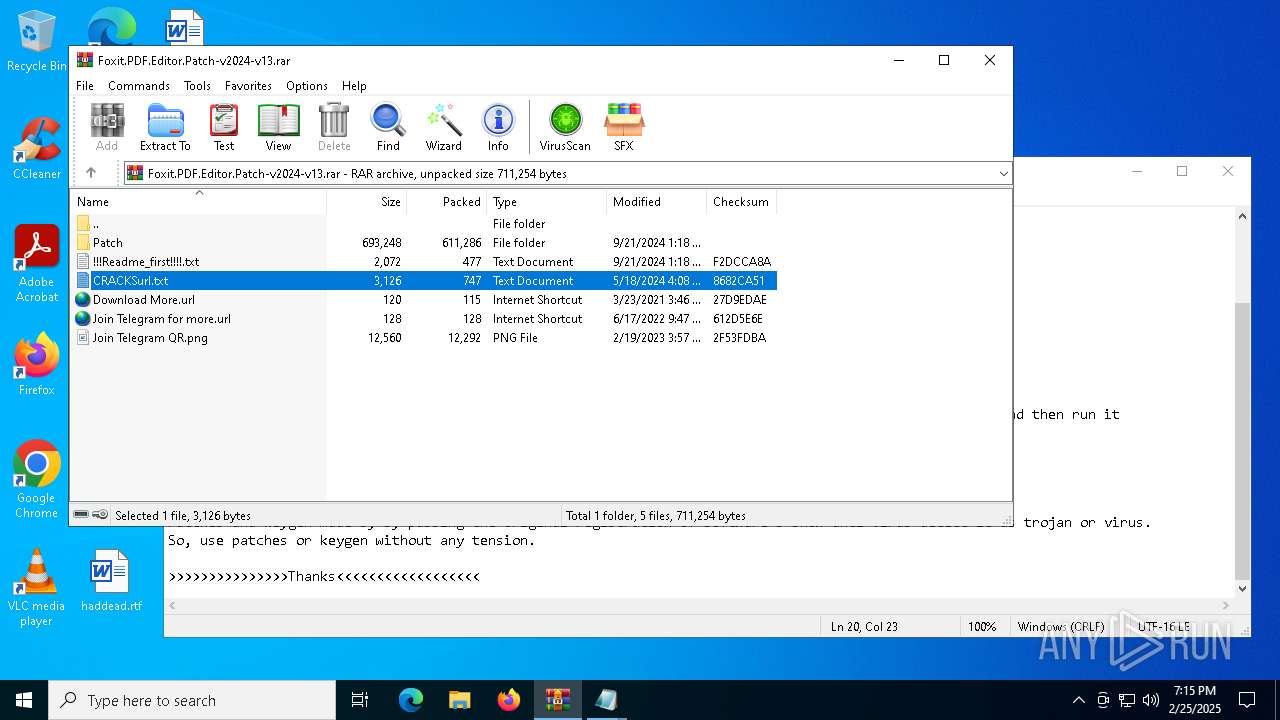Show archive Info
The height and width of the screenshot is (720, 1280).
pos(498,127)
